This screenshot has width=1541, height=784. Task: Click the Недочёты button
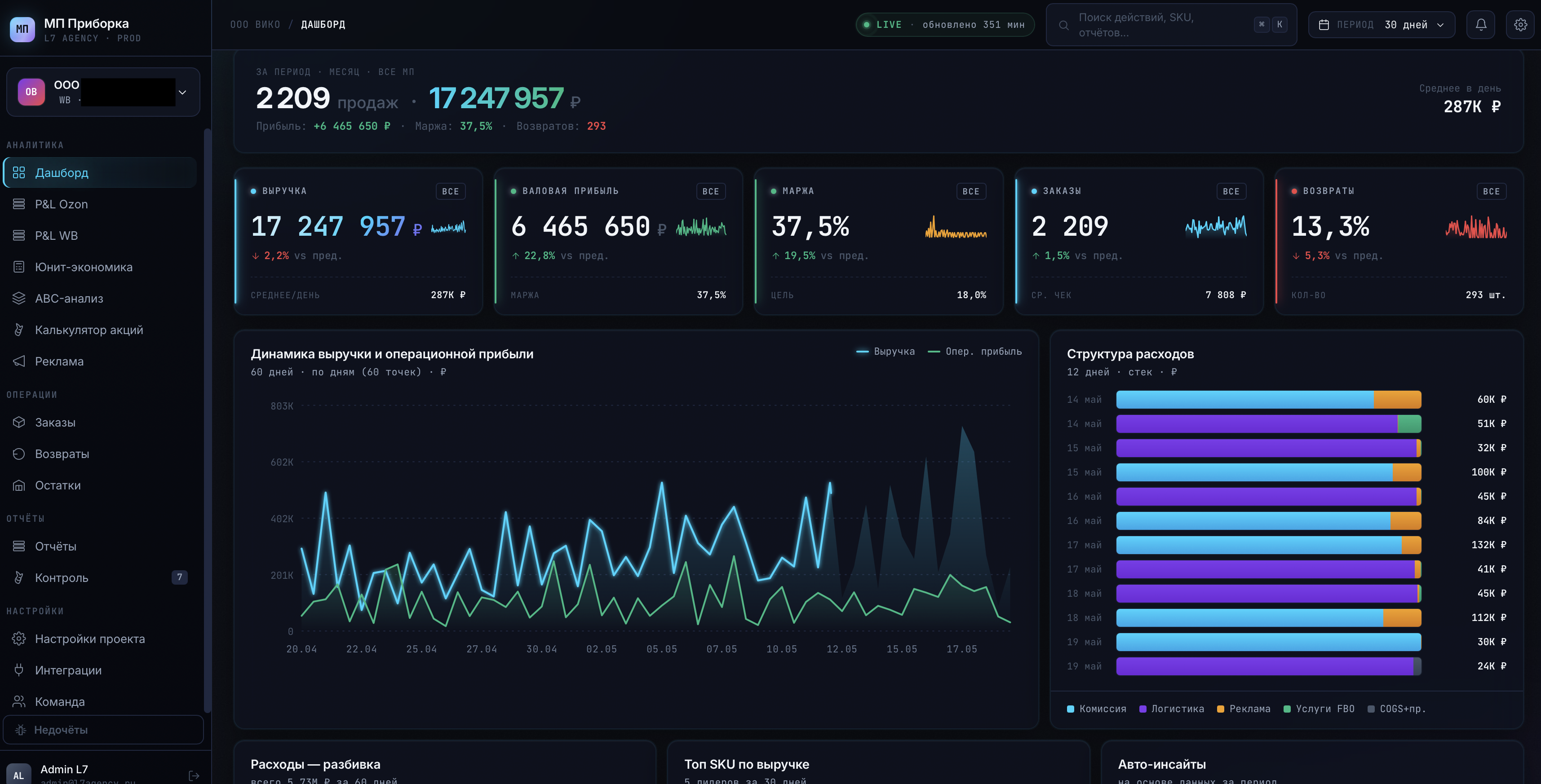(x=103, y=730)
